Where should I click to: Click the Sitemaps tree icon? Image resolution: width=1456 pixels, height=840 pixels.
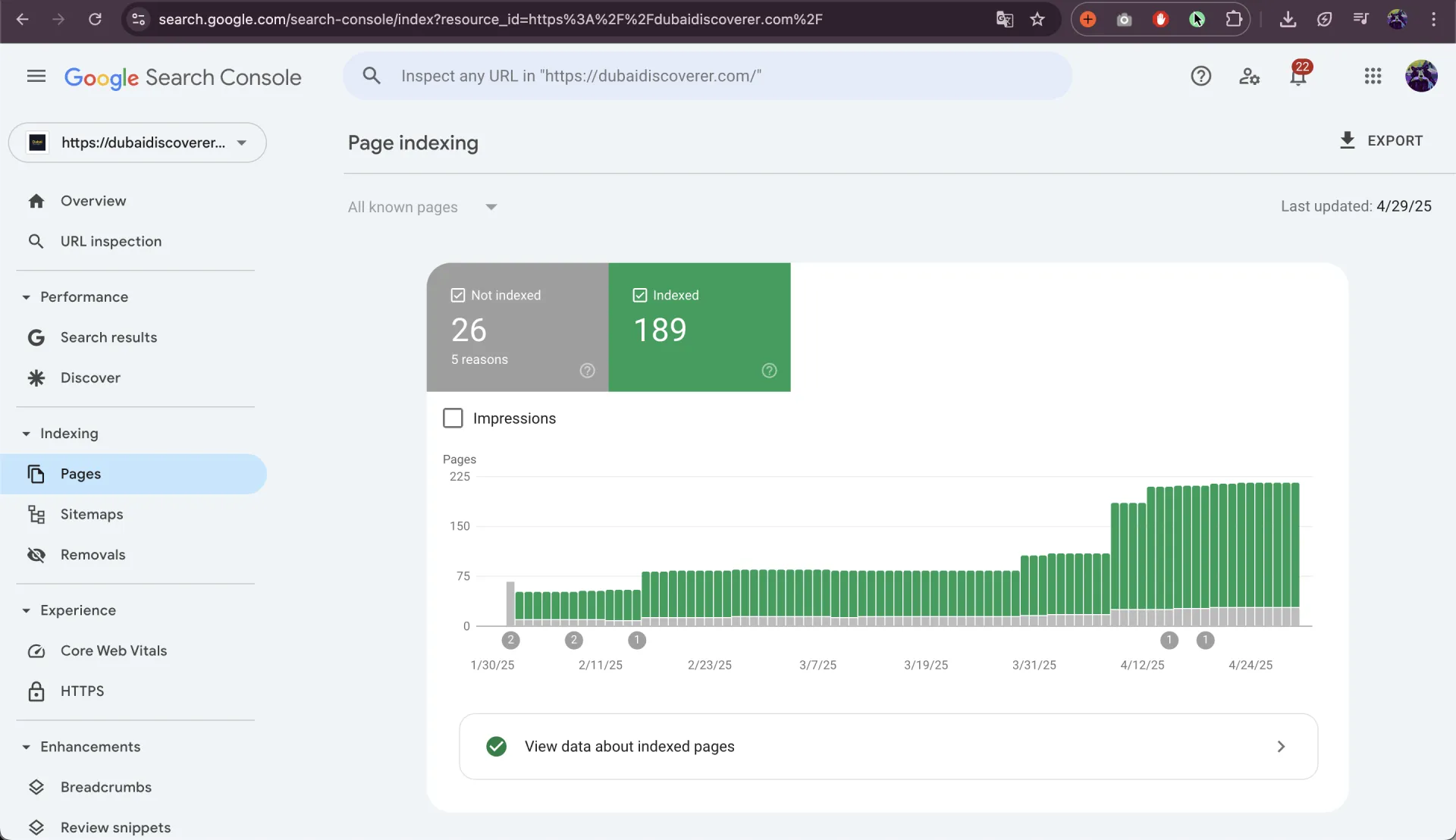(x=36, y=514)
